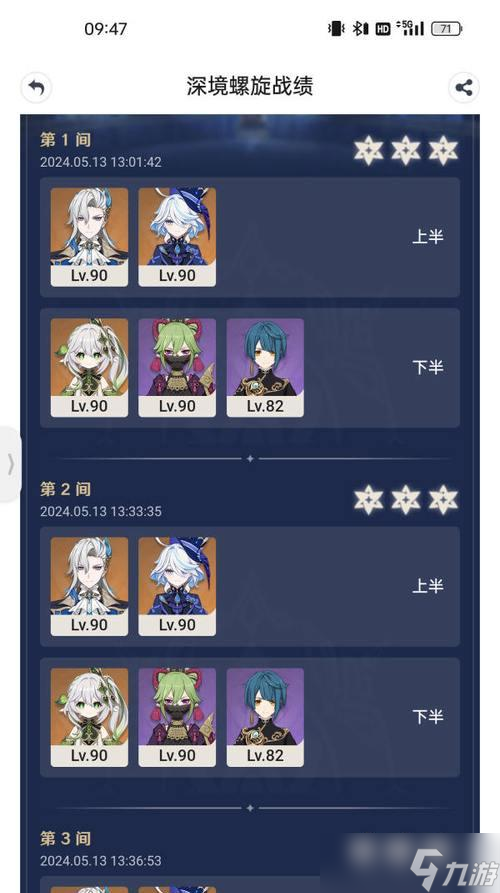Select Nahida avatar in Chamber 2 second half
Screen dimensions: 500x893
pyautogui.click(x=89, y=717)
